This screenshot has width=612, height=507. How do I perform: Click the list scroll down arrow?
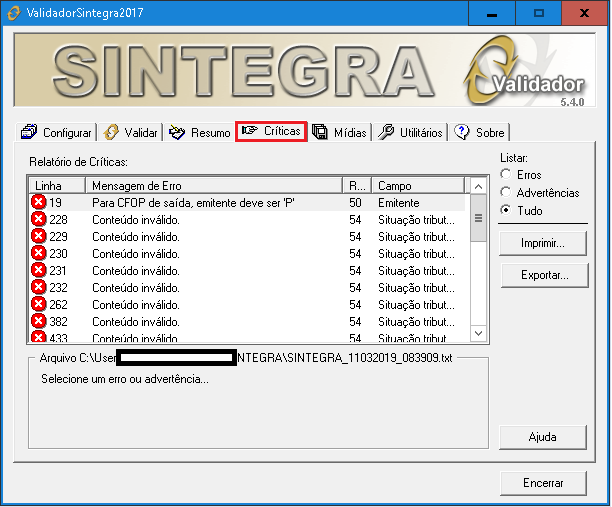479,334
